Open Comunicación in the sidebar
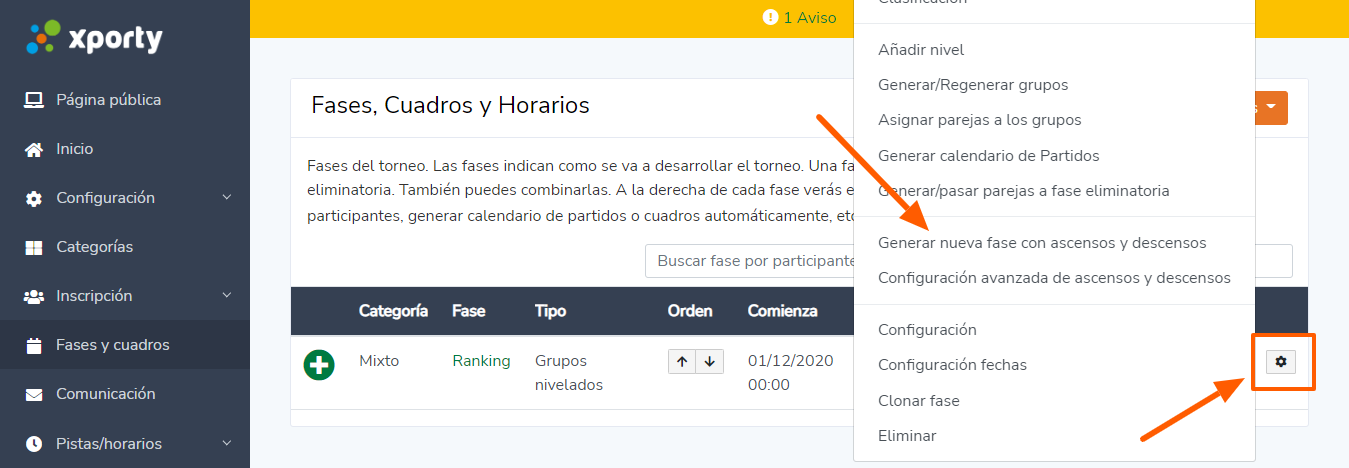The image size is (1349, 468). point(106,394)
